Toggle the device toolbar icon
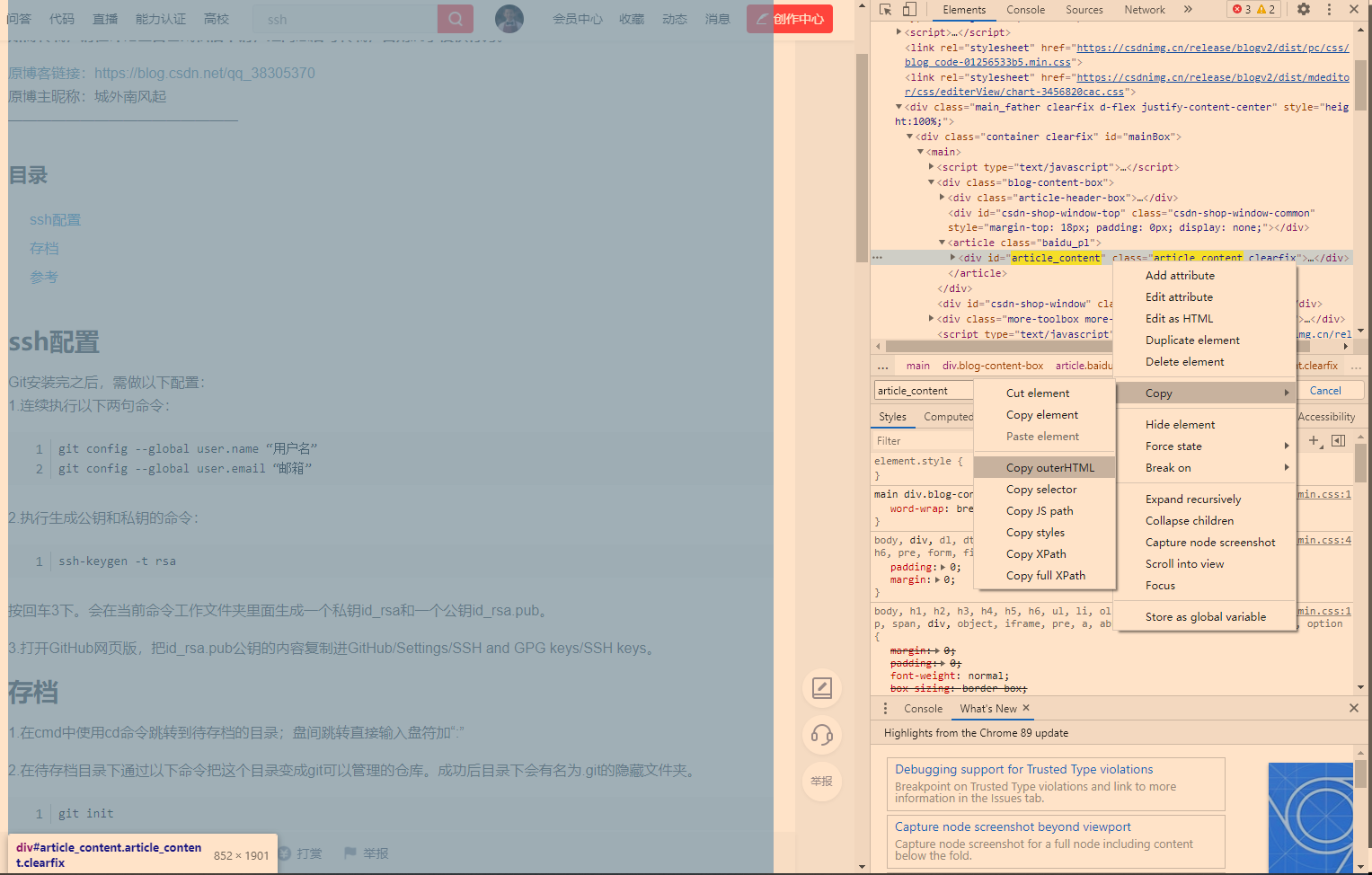 909,9
